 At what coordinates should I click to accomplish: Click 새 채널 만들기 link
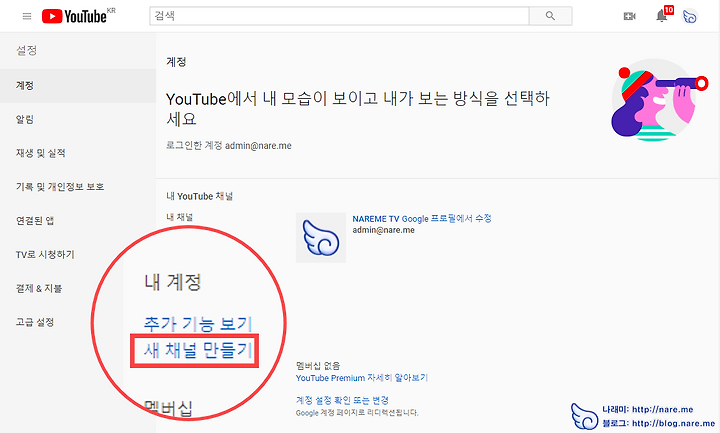[x=198, y=350]
